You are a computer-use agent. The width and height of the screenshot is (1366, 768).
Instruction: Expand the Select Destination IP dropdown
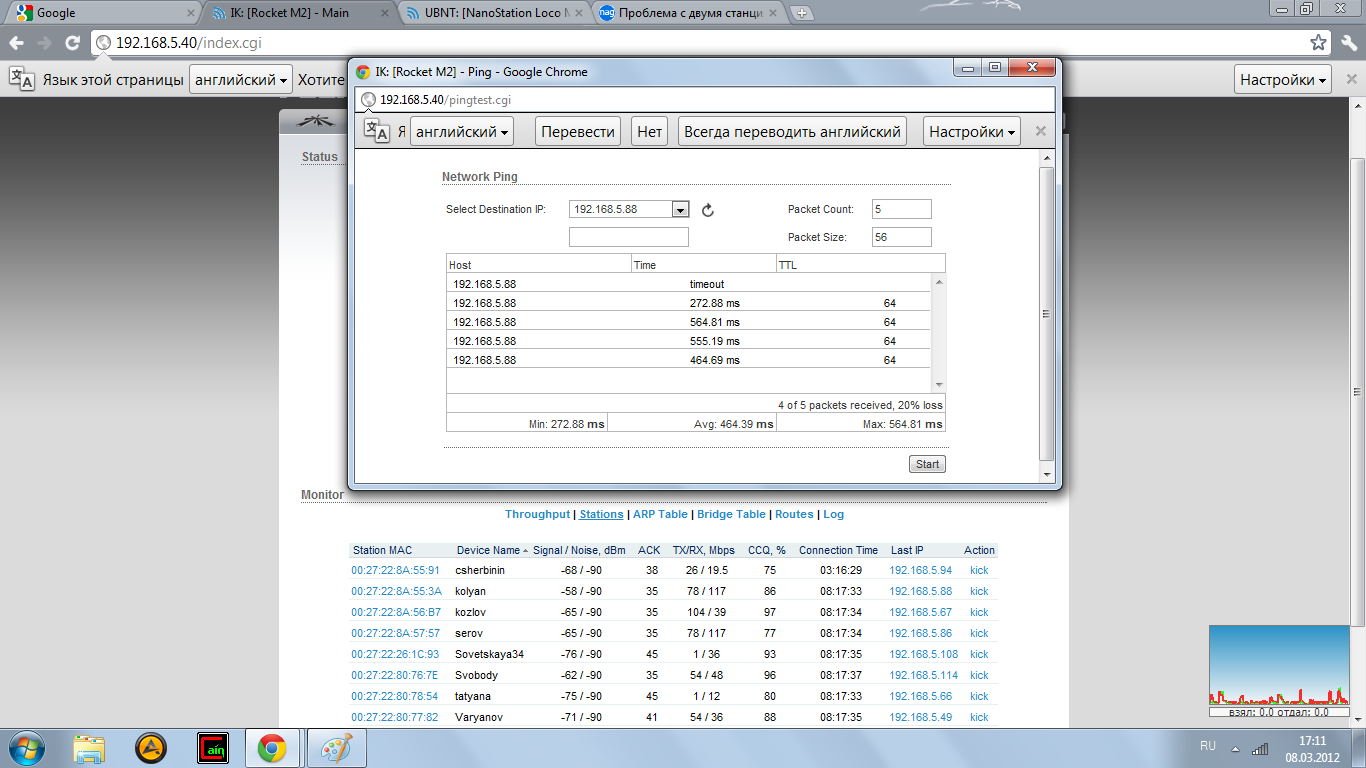tap(680, 209)
